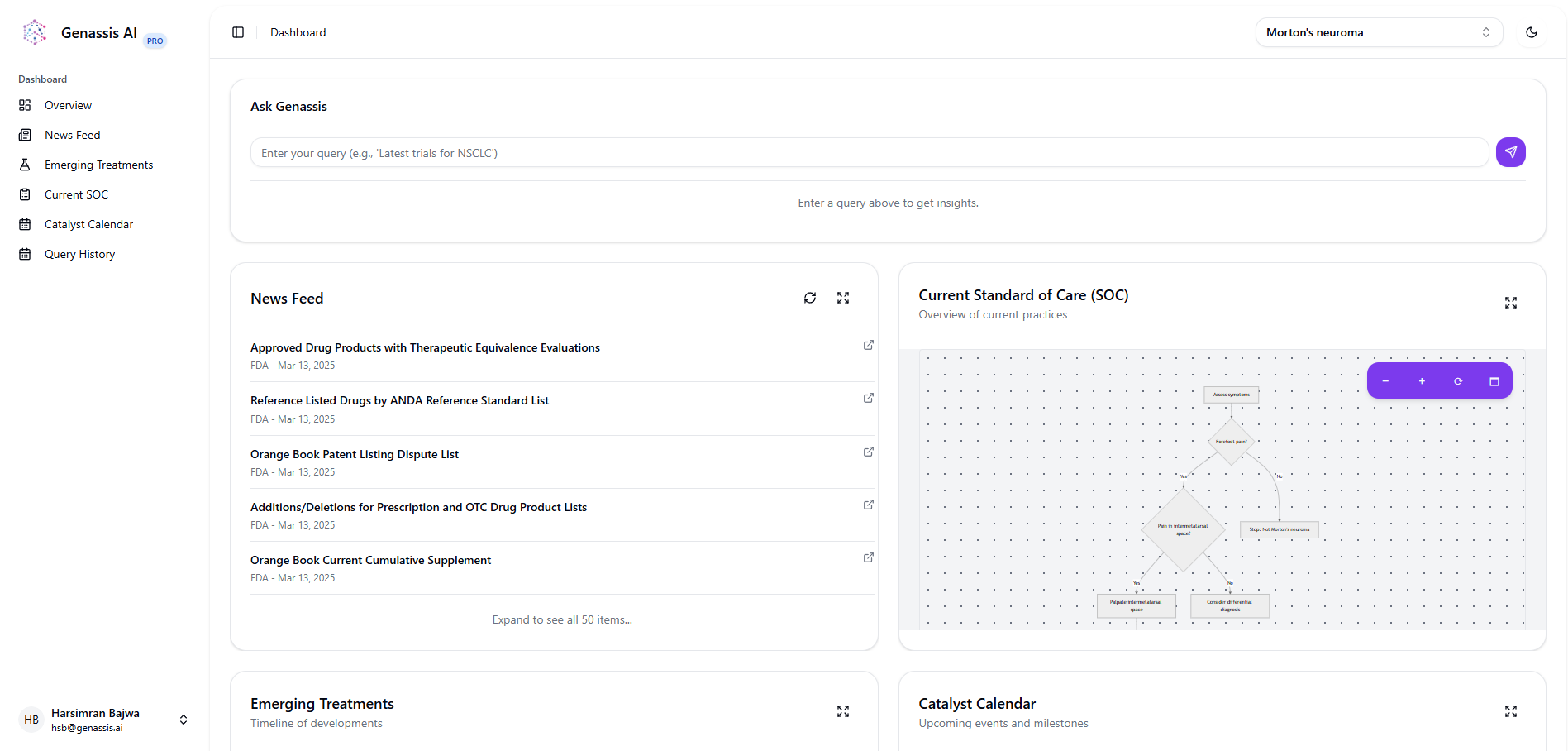Open the Morton's neuroma condition selector
The width and height of the screenshot is (1568, 751).
coord(1378,31)
